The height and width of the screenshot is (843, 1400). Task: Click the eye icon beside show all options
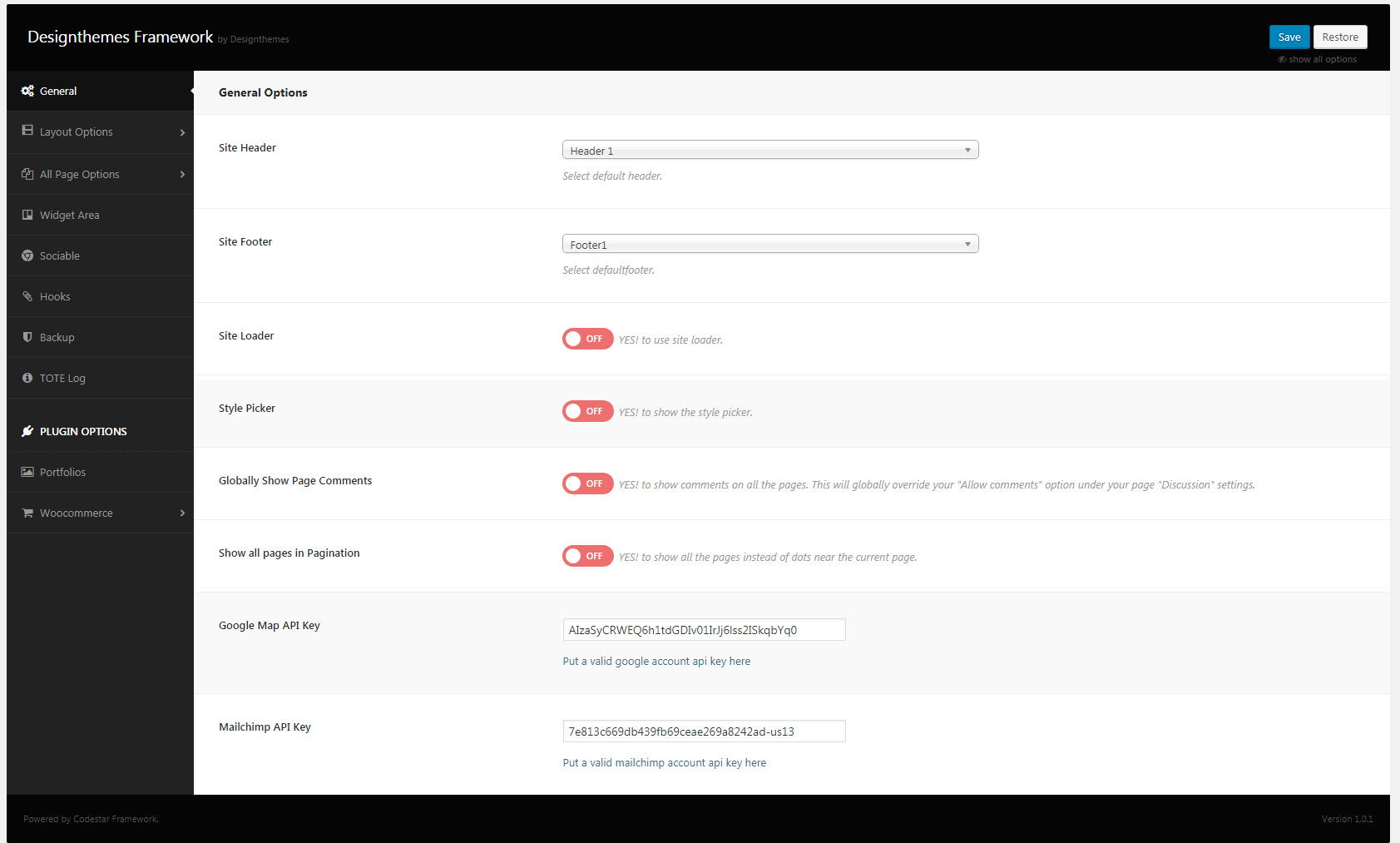[x=1282, y=59]
